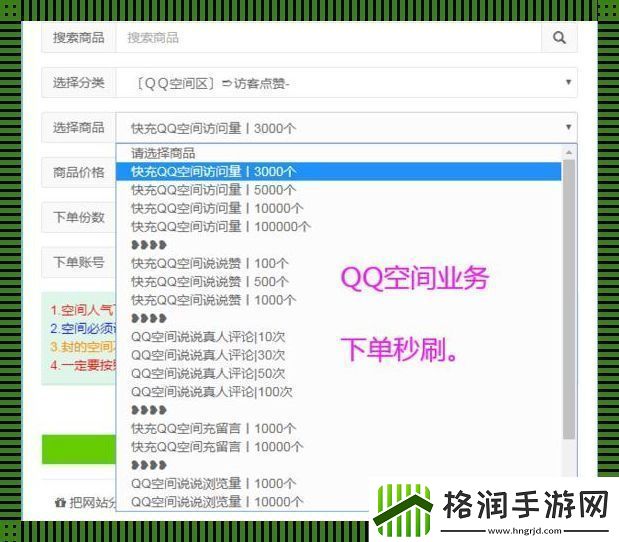Open the 选择分类 category dropdown
This screenshot has height=542, width=619.
[x=346, y=83]
